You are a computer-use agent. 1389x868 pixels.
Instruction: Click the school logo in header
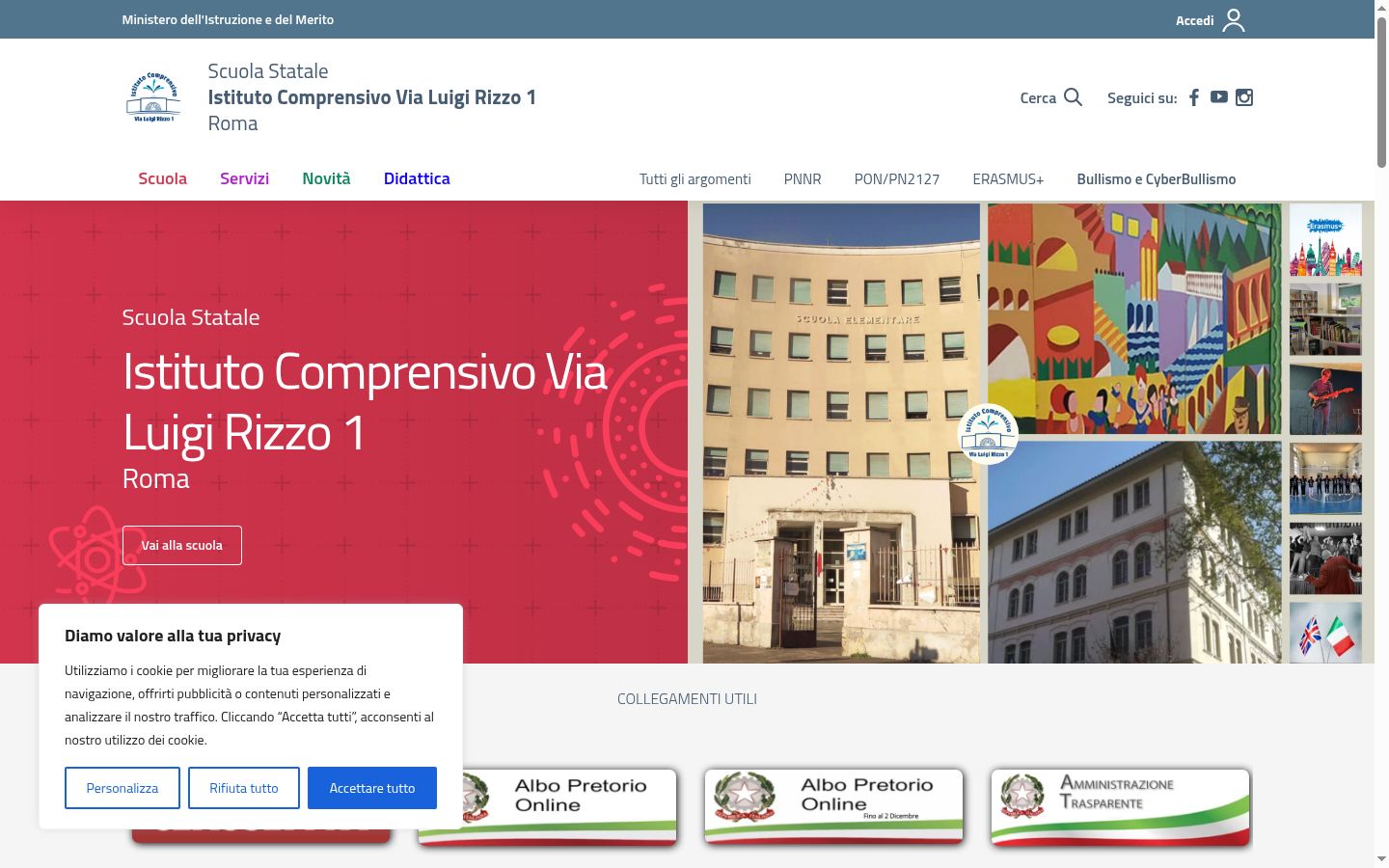[x=154, y=97]
